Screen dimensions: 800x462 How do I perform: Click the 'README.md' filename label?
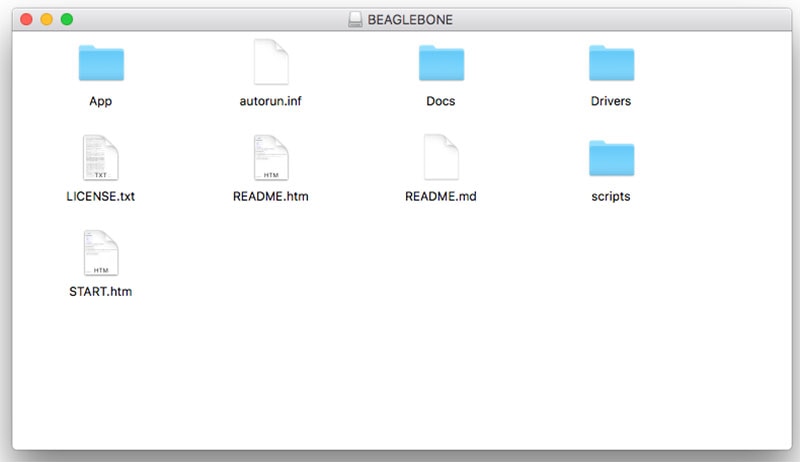pyautogui.click(x=440, y=196)
